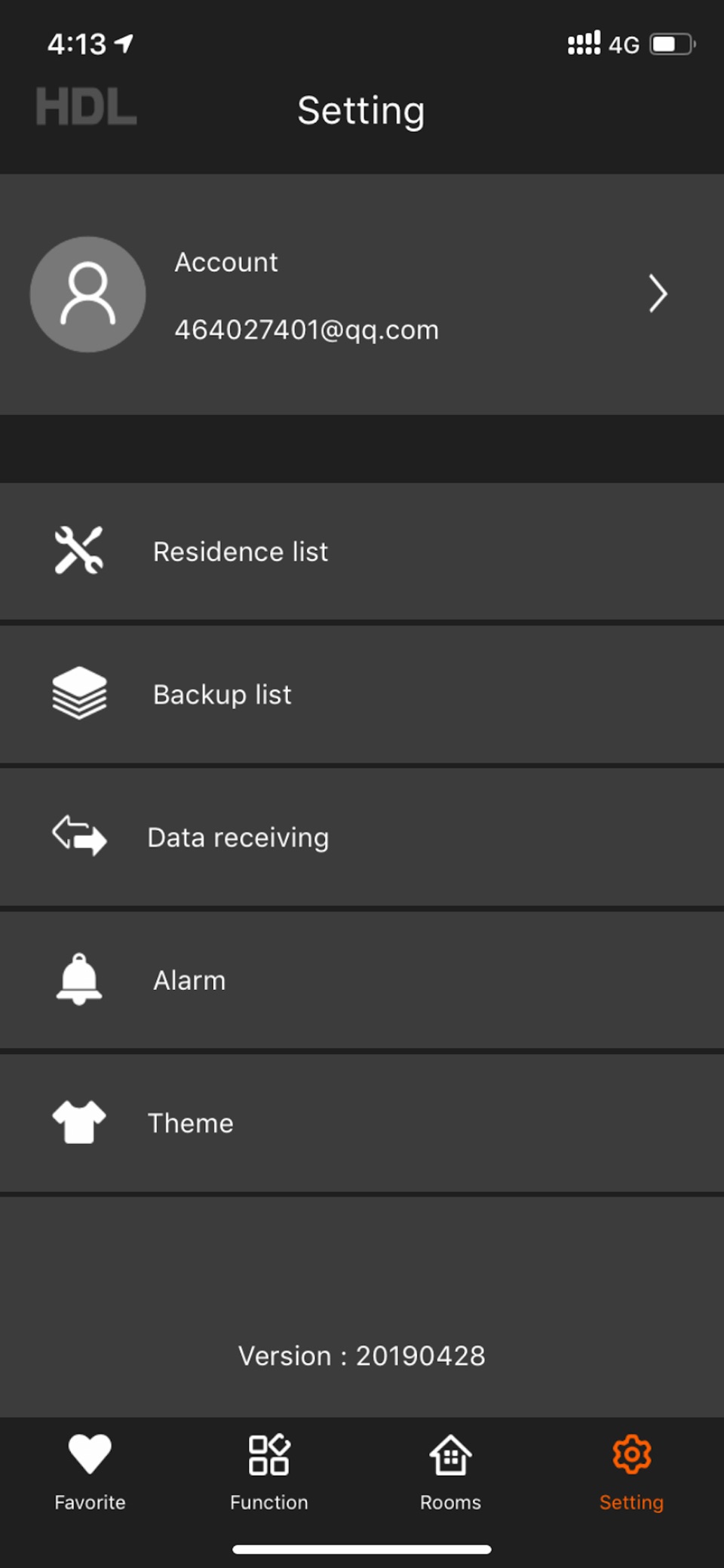Image resolution: width=724 pixels, height=1568 pixels.
Task: Tap the t-shirt Theme icon
Action: [79, 1121]
